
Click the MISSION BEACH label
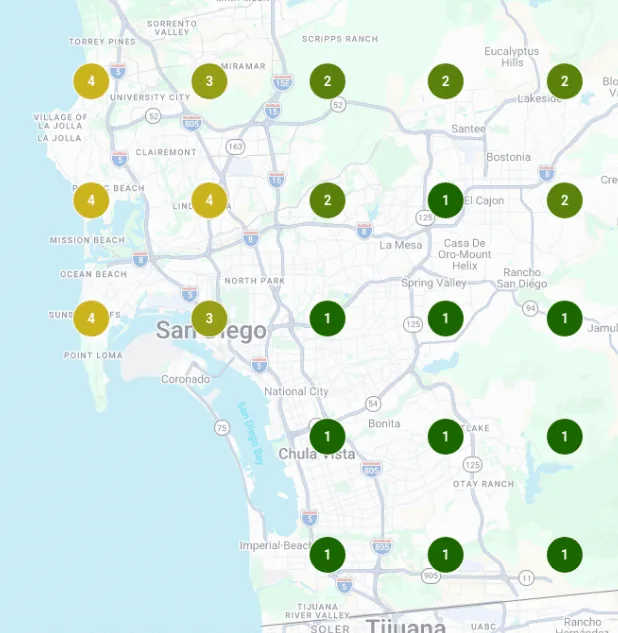click(87, 240)
